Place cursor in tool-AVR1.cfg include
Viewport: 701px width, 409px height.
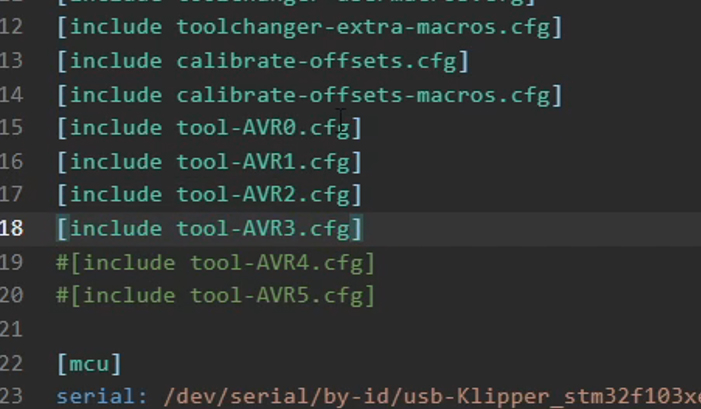(x=209, y=162)
